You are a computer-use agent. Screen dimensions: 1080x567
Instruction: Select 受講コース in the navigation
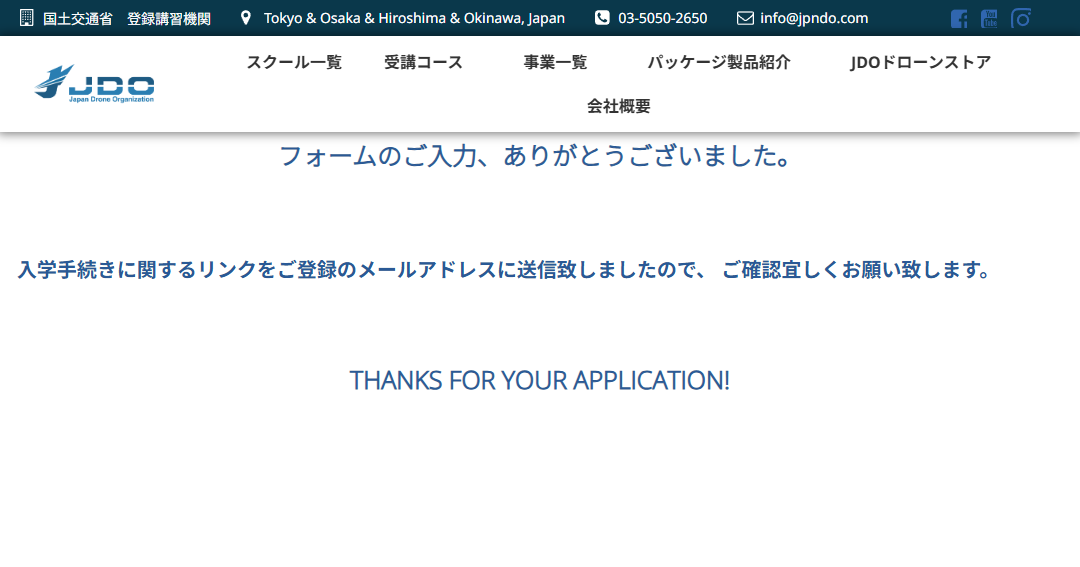pos(423,62)
